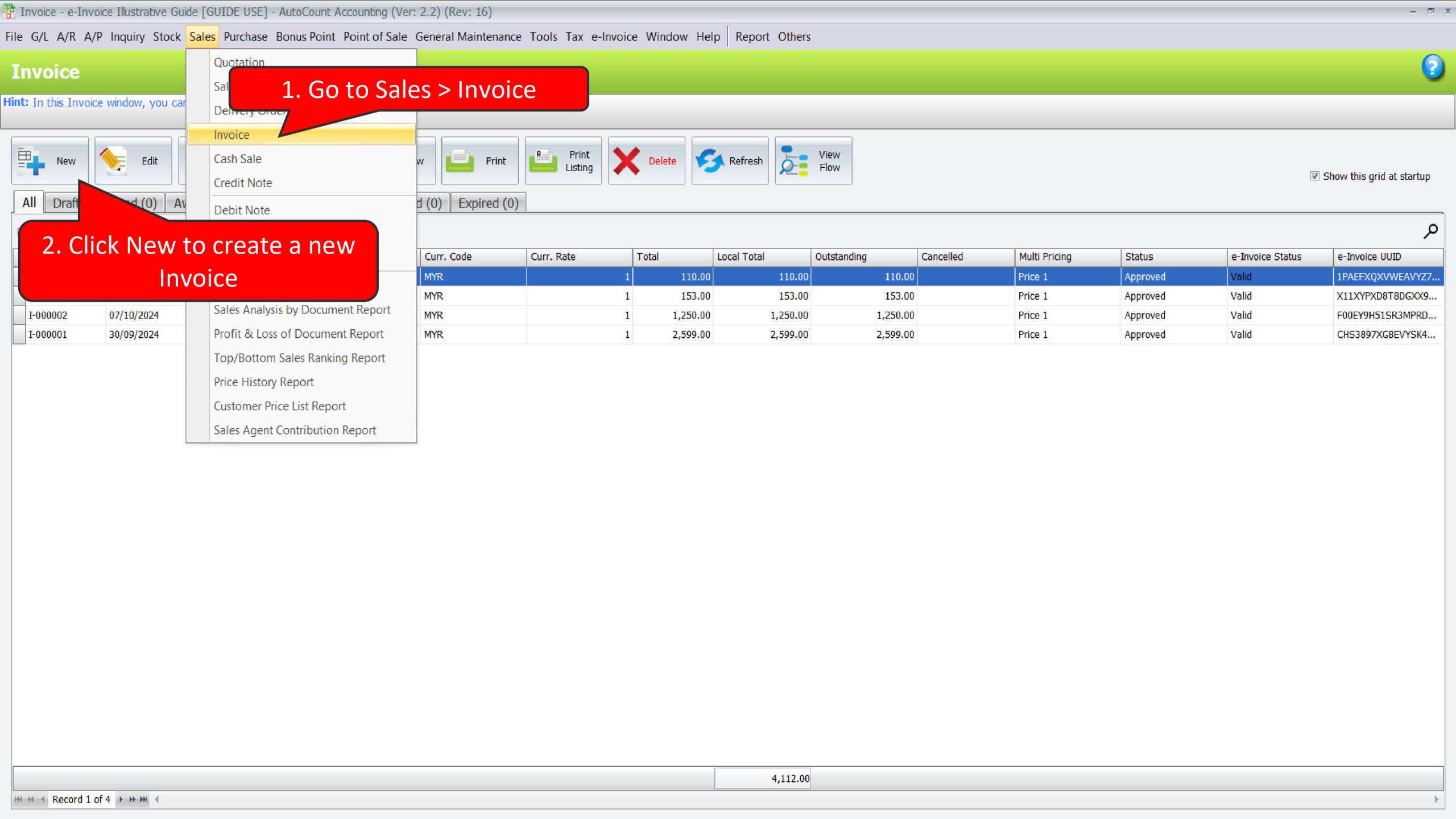Screen dimensions: 1456x819
Task: Go to previous record navigator arrow
Action: click(x=42, y=799)
